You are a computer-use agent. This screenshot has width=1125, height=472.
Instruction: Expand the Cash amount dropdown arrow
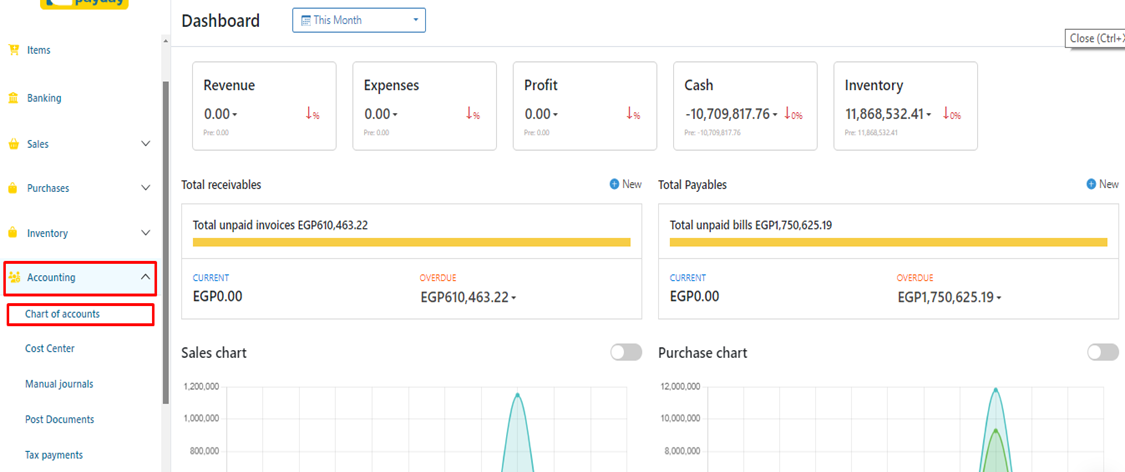[x=776, y=115]
